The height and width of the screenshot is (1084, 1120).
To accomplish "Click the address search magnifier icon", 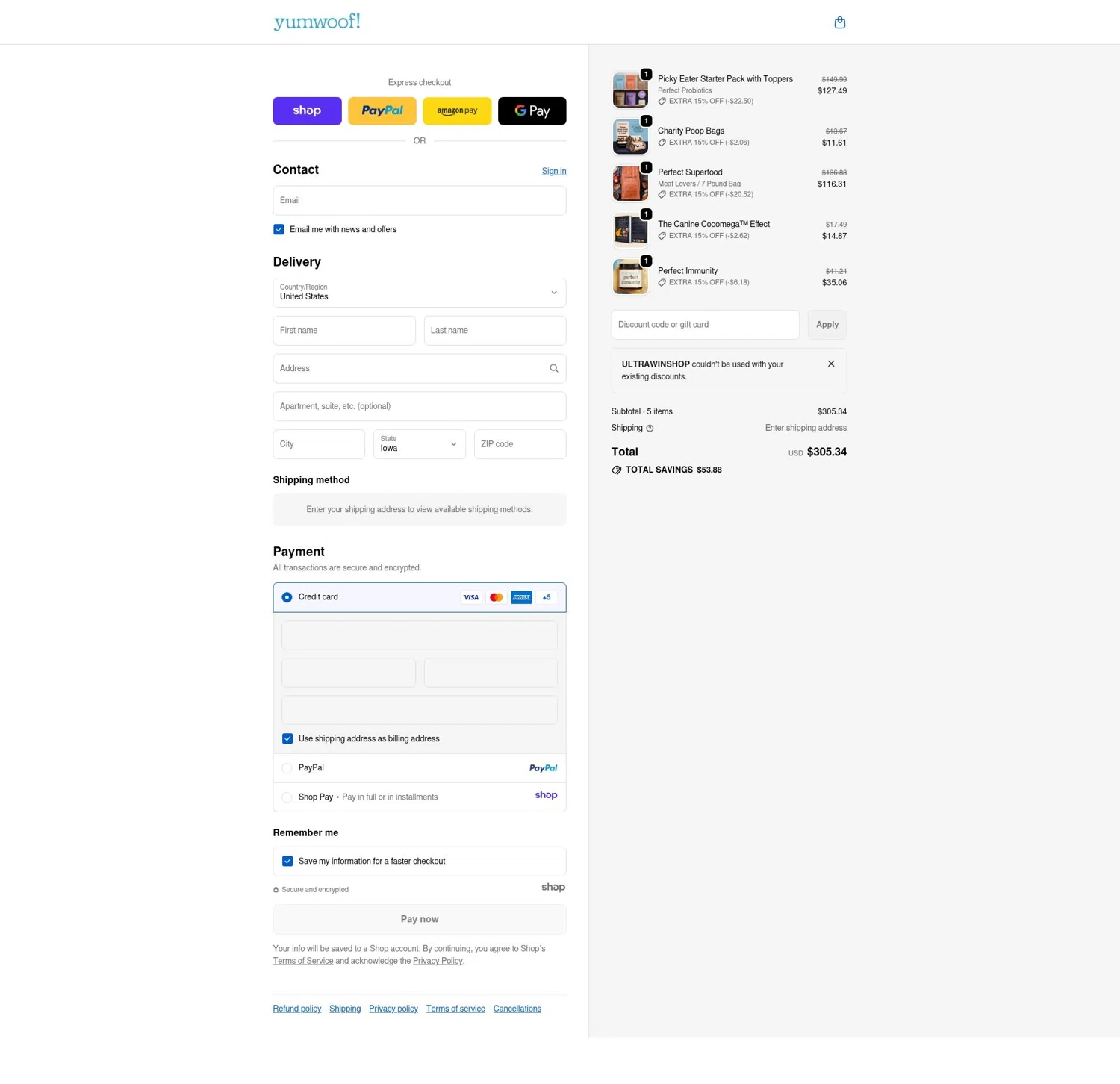I will (x=554, y=368).
